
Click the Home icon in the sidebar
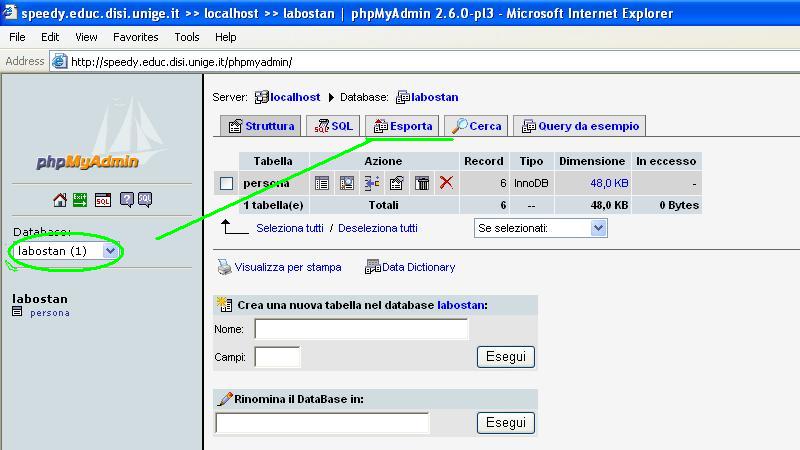pos(60,200)
